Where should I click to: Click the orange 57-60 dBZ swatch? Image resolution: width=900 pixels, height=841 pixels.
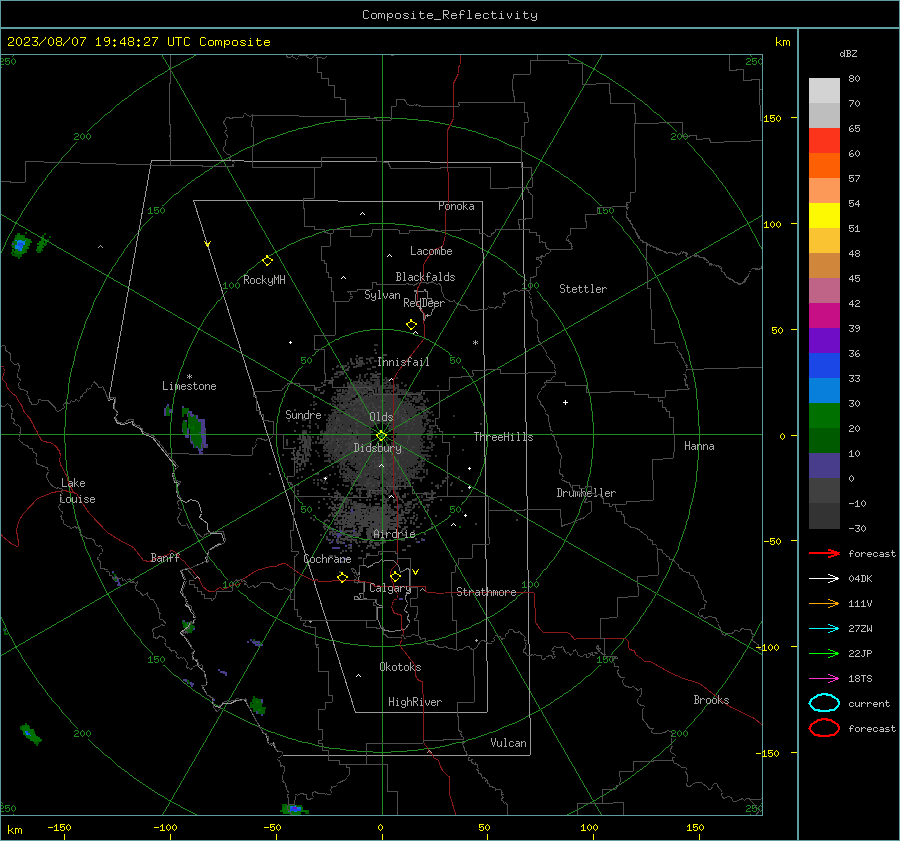click(824, 166)
